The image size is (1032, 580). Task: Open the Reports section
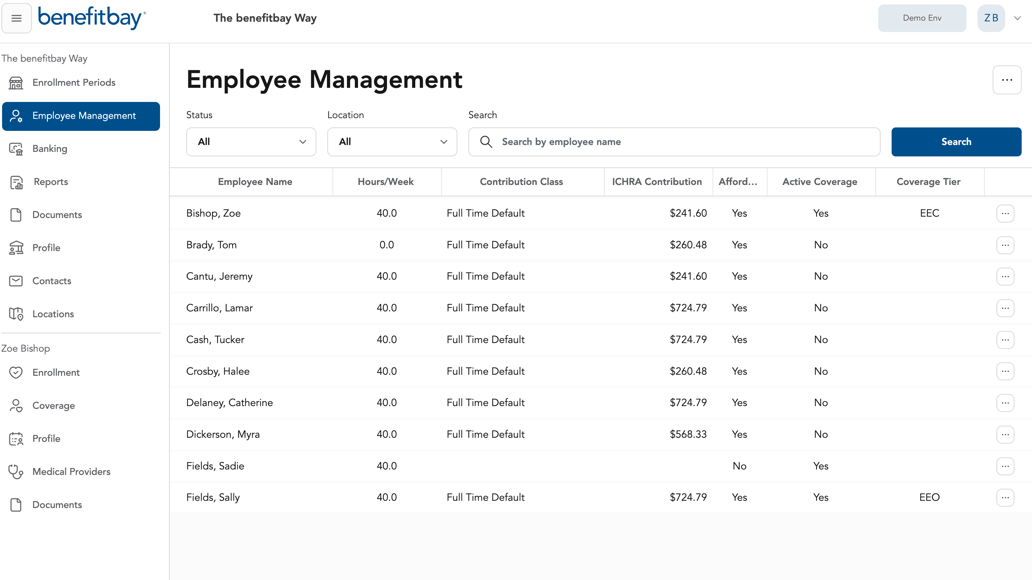point(50,182)
